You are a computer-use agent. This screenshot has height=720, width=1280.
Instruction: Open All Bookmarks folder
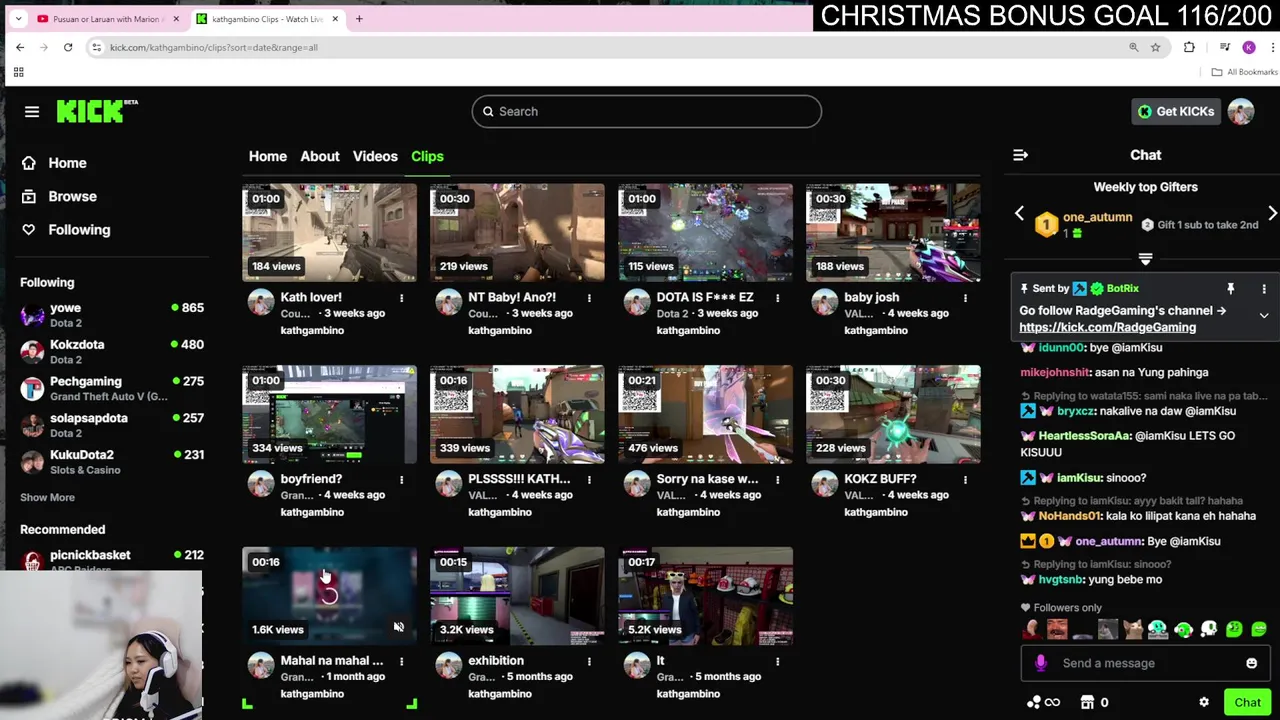coord(1244,72)
